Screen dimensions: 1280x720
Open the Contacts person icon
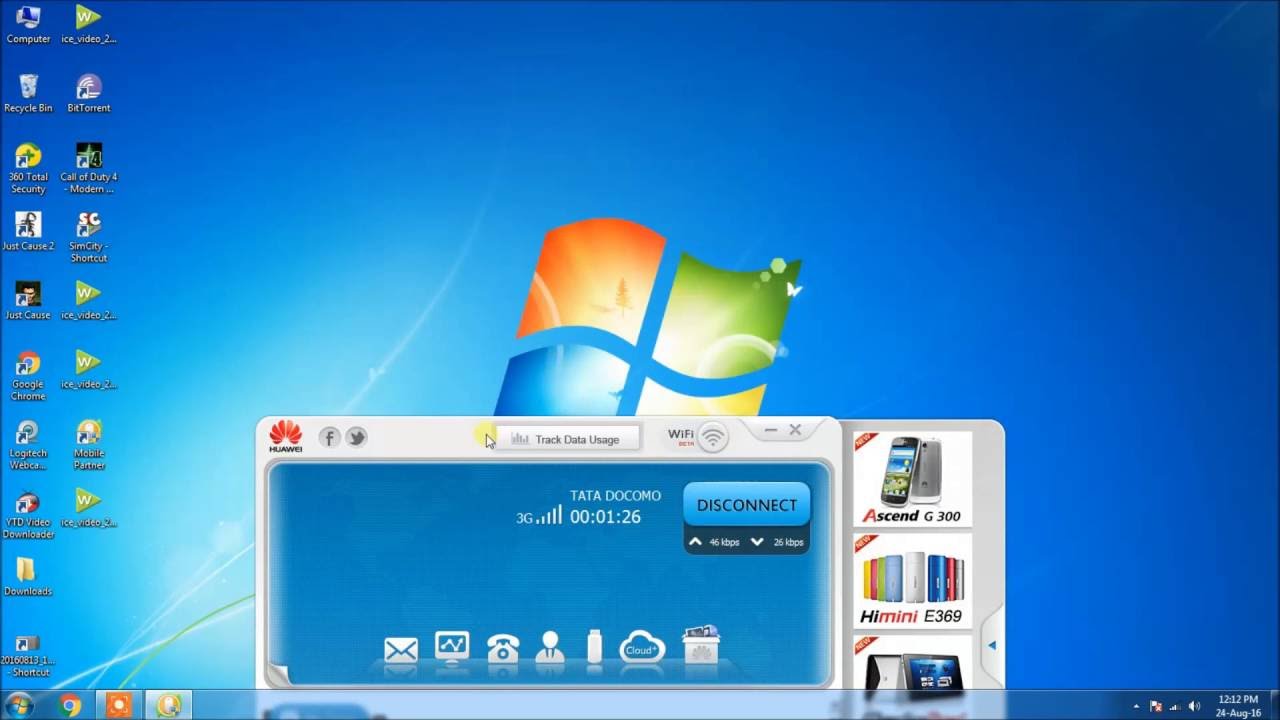[549, 647]
